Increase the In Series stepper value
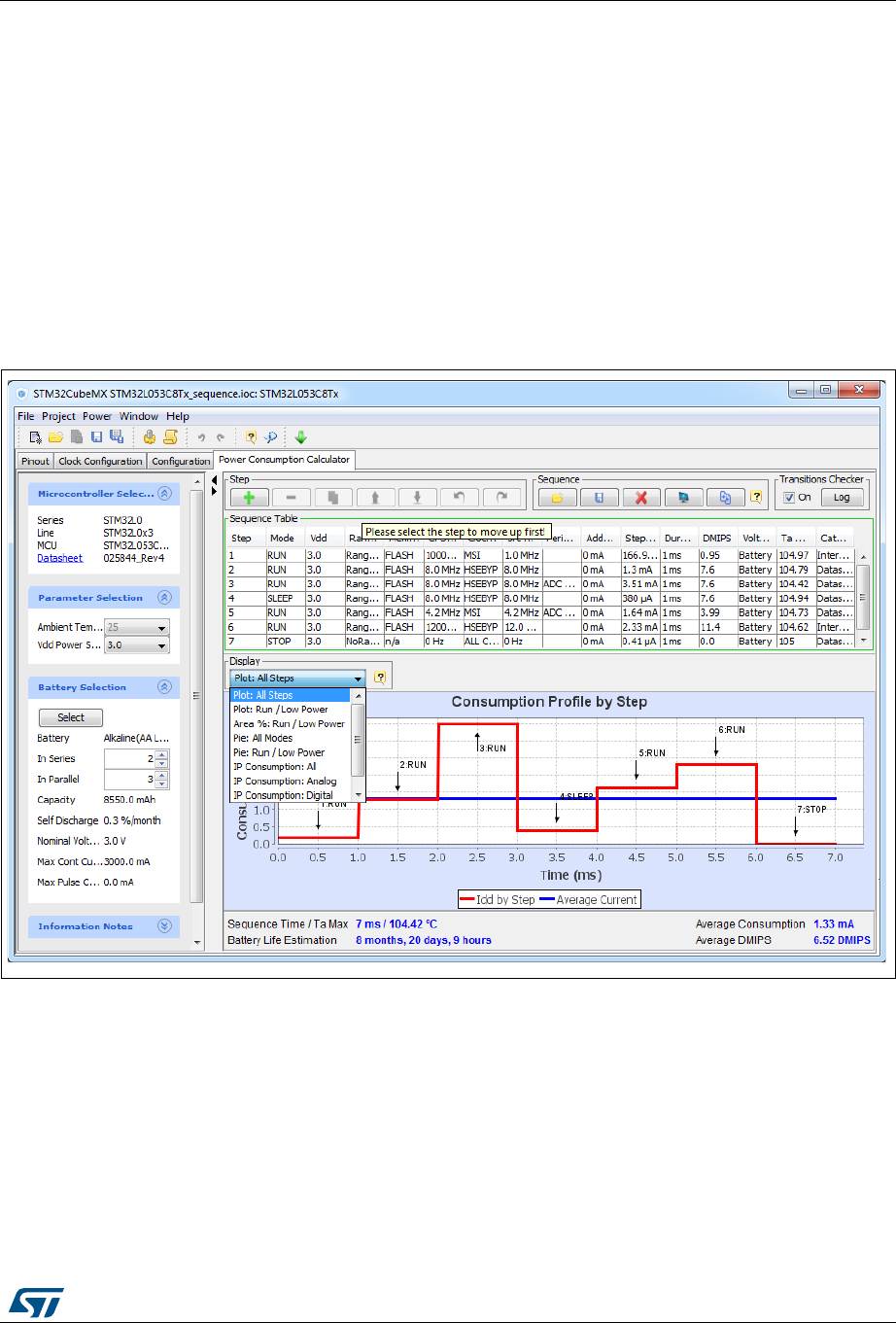Image resolution: width=896 pixels, height=1323 pixels. [162, 754]
